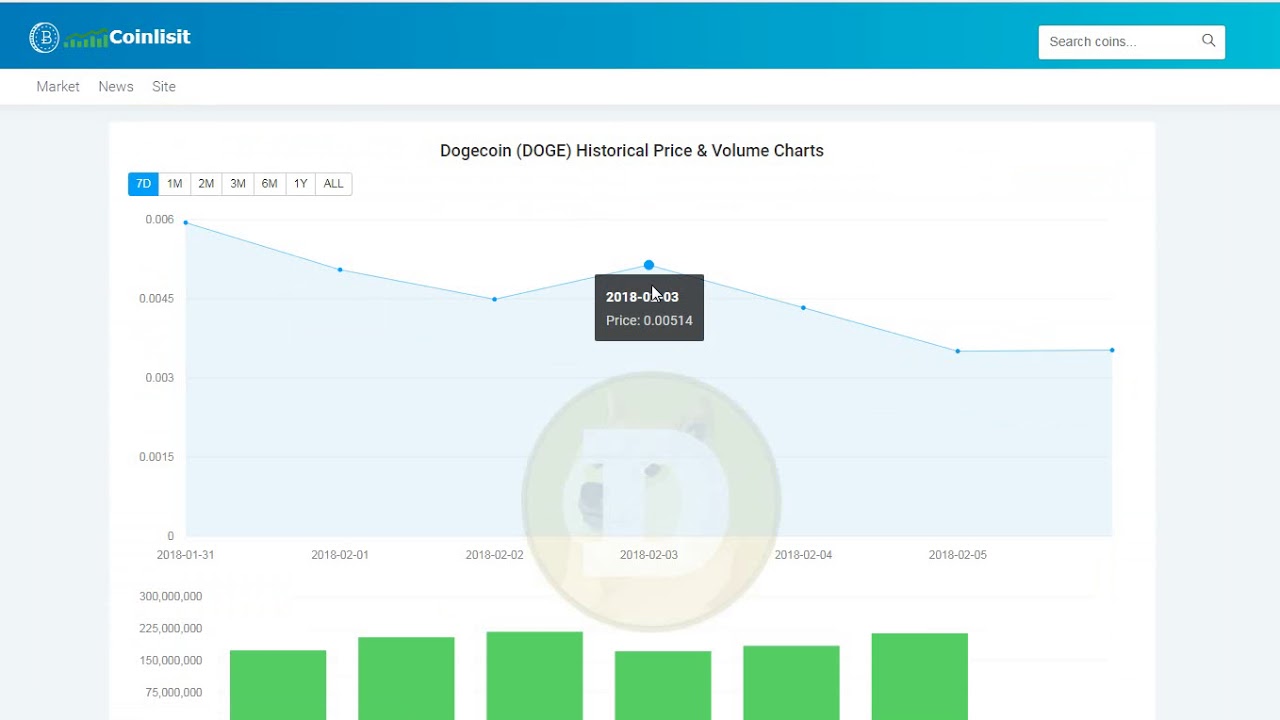The width and height of the screenshot is (1280, 720).
Task: Switch chart to 2M range
Action: click(x=206, y=184)
